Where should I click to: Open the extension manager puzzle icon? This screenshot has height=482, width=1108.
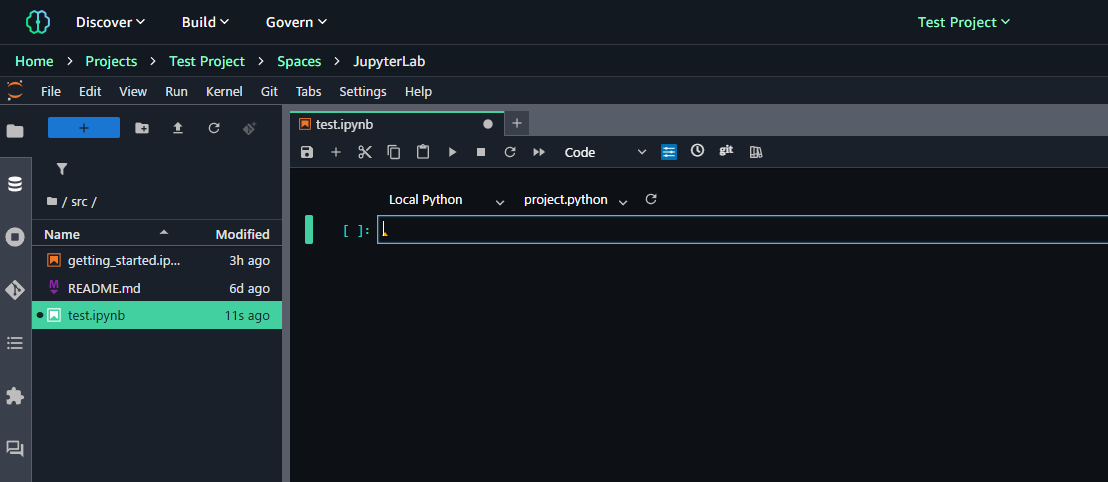[15, 396]
